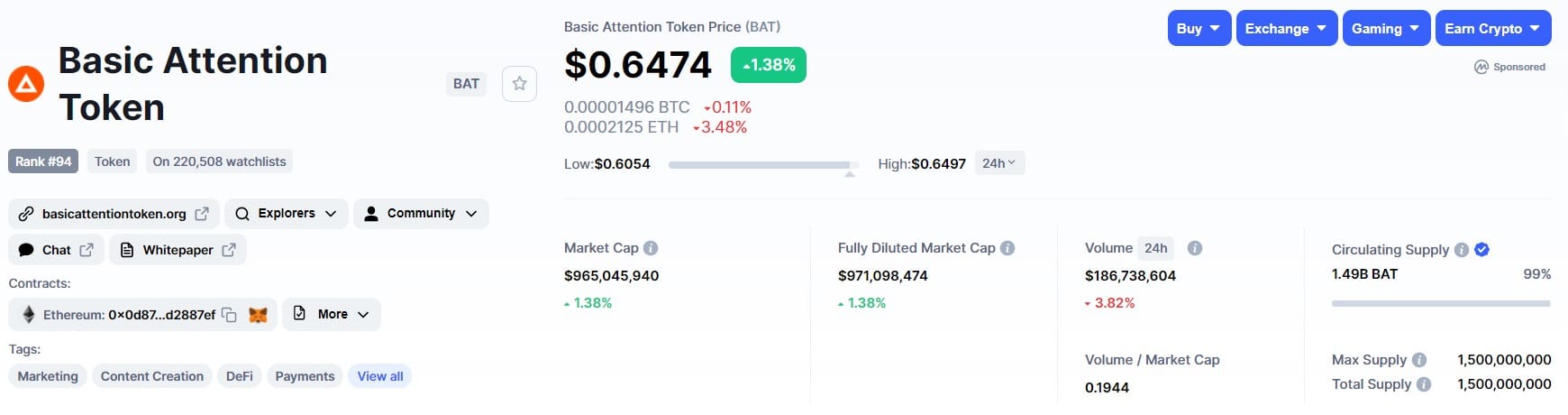Click the market cap value $965,045,940
The image size is (1568, 415).
tap(611, 276)
